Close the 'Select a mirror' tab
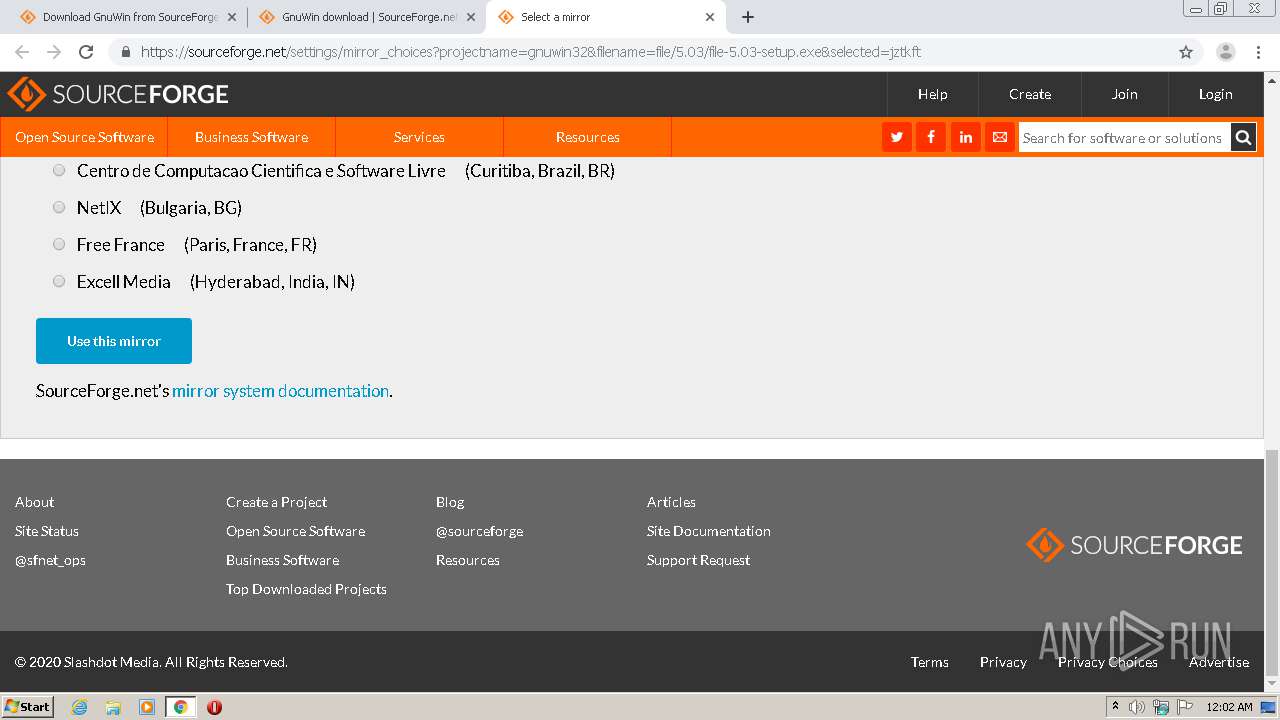 (x=710, y=17)
